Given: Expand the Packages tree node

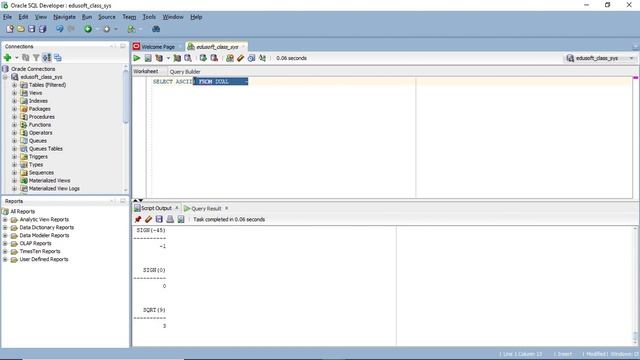Looking at the screenshot, I should click(15, 109).
